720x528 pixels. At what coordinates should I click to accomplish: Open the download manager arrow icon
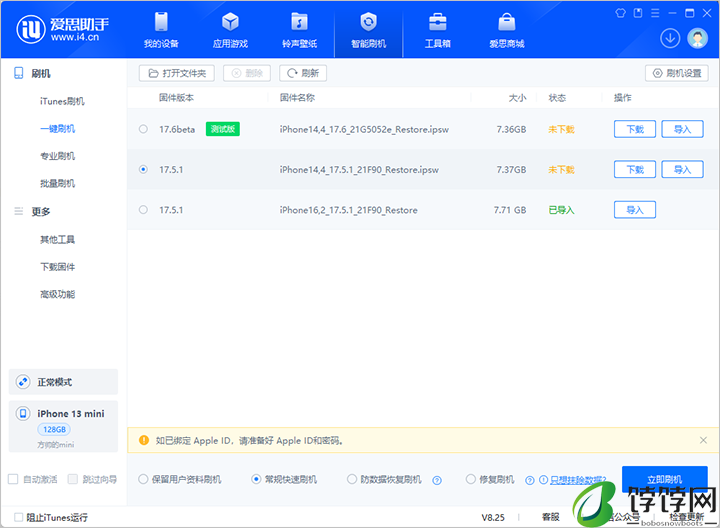(670, 38)
